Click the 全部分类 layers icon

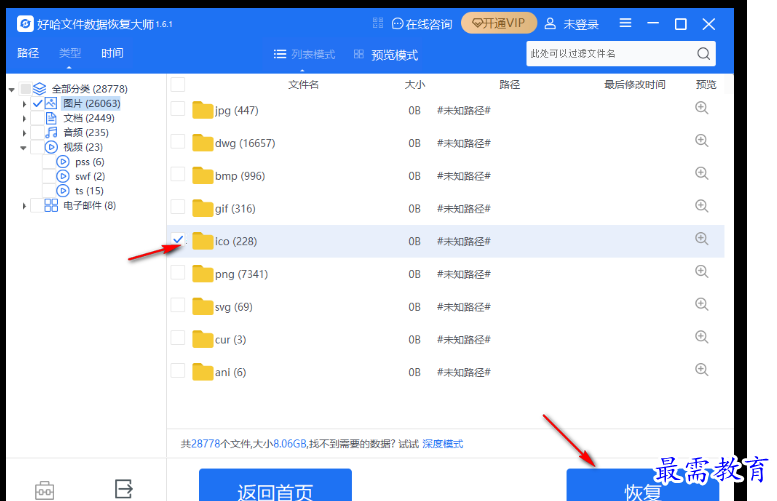(x=40, y=89)
